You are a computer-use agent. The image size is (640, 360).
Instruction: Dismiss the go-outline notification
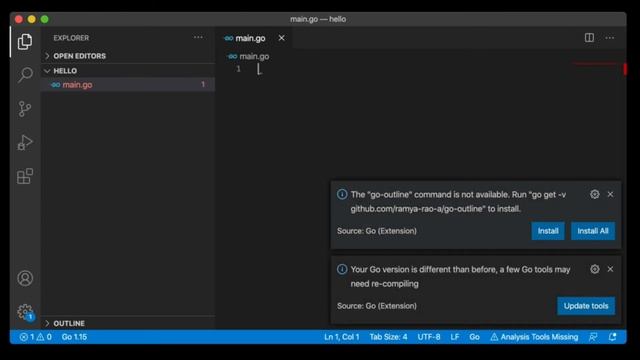tap(610, 194)
